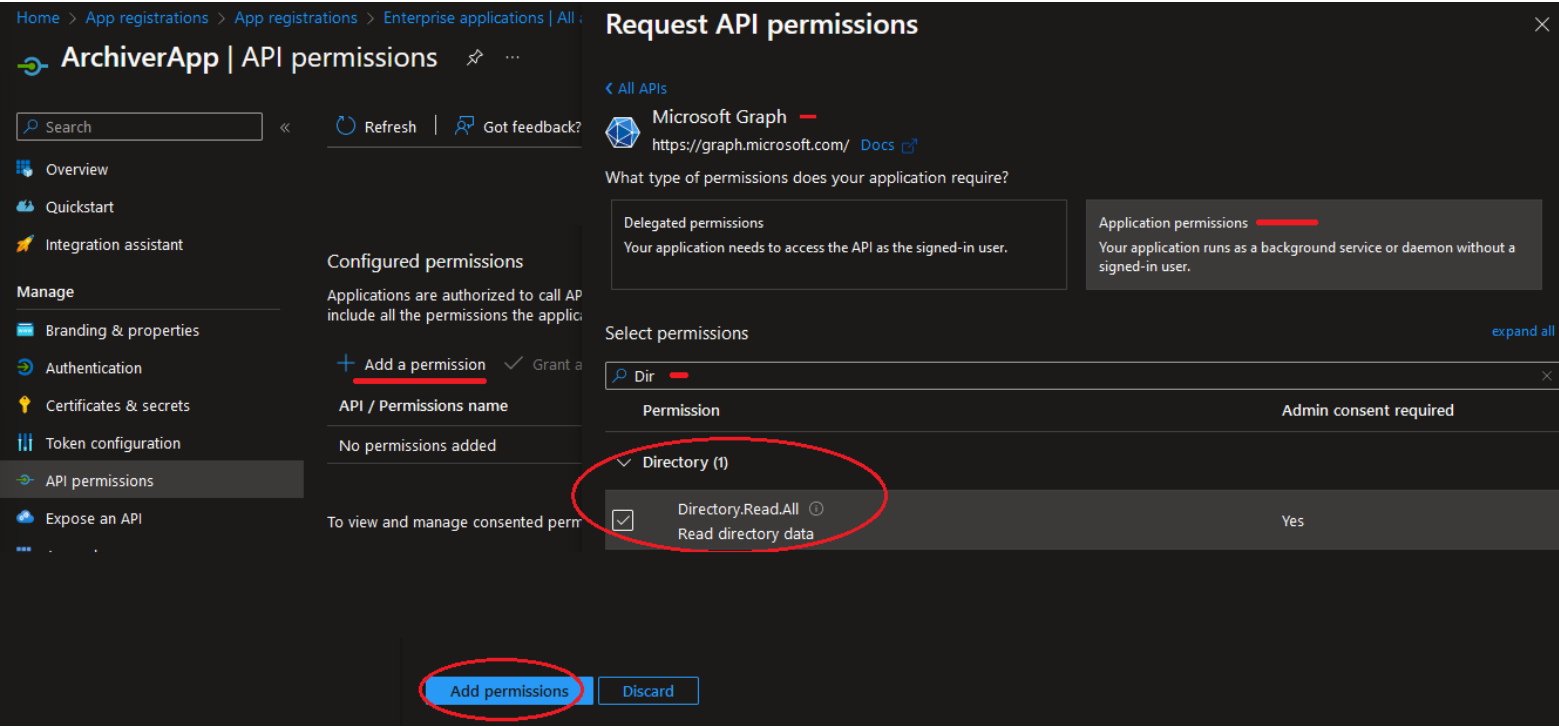Click Got feedback? button
Screen dimensions: 1559x727
518,127
